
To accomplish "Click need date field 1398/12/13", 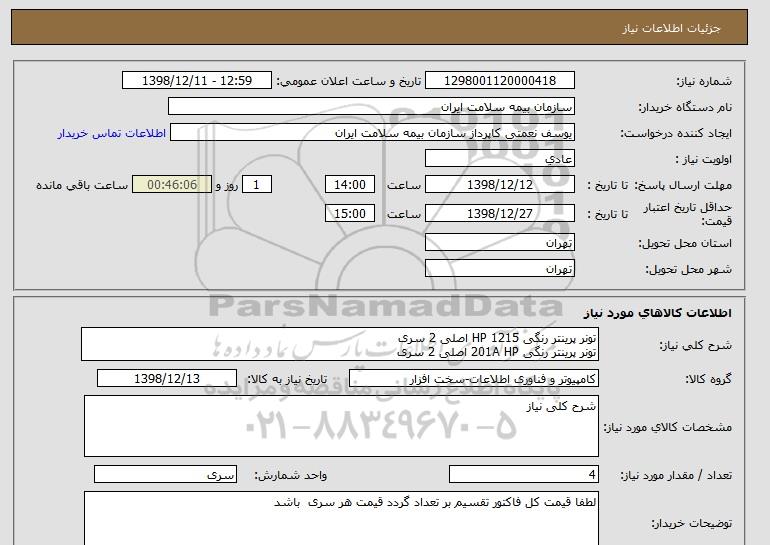I will 167,379.
